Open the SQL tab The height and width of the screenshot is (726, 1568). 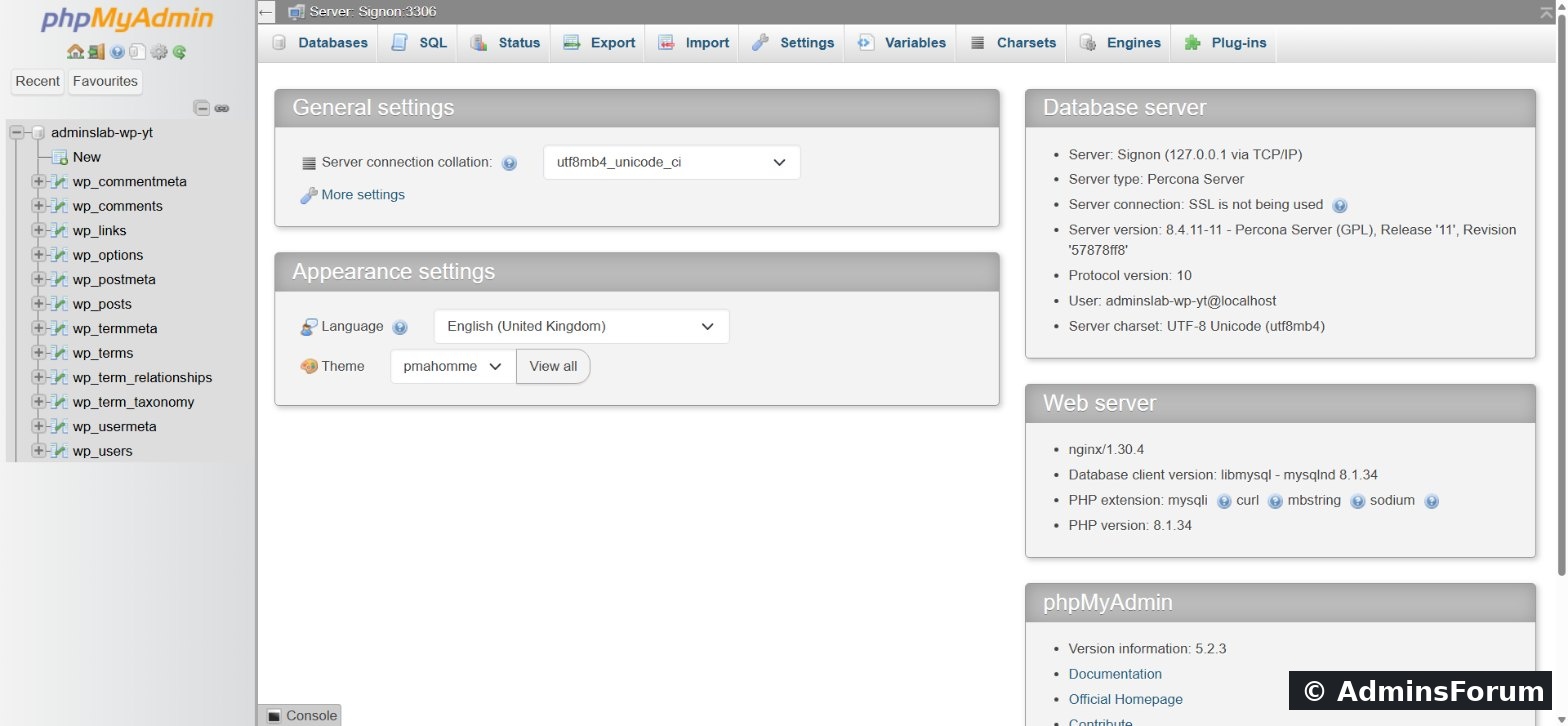[419, 43]
